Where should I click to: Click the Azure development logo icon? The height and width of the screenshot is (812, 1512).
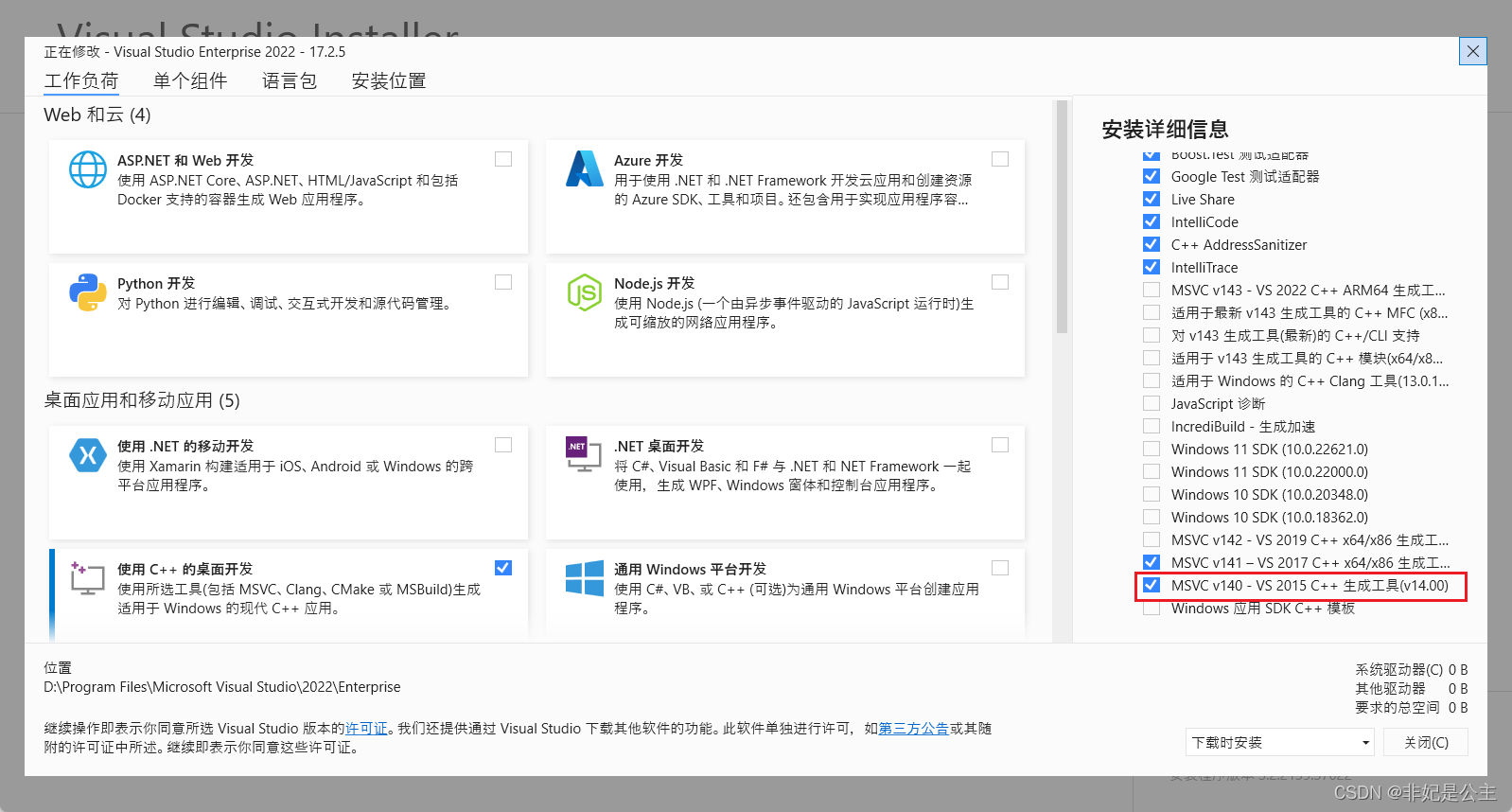tap(585, 168)
